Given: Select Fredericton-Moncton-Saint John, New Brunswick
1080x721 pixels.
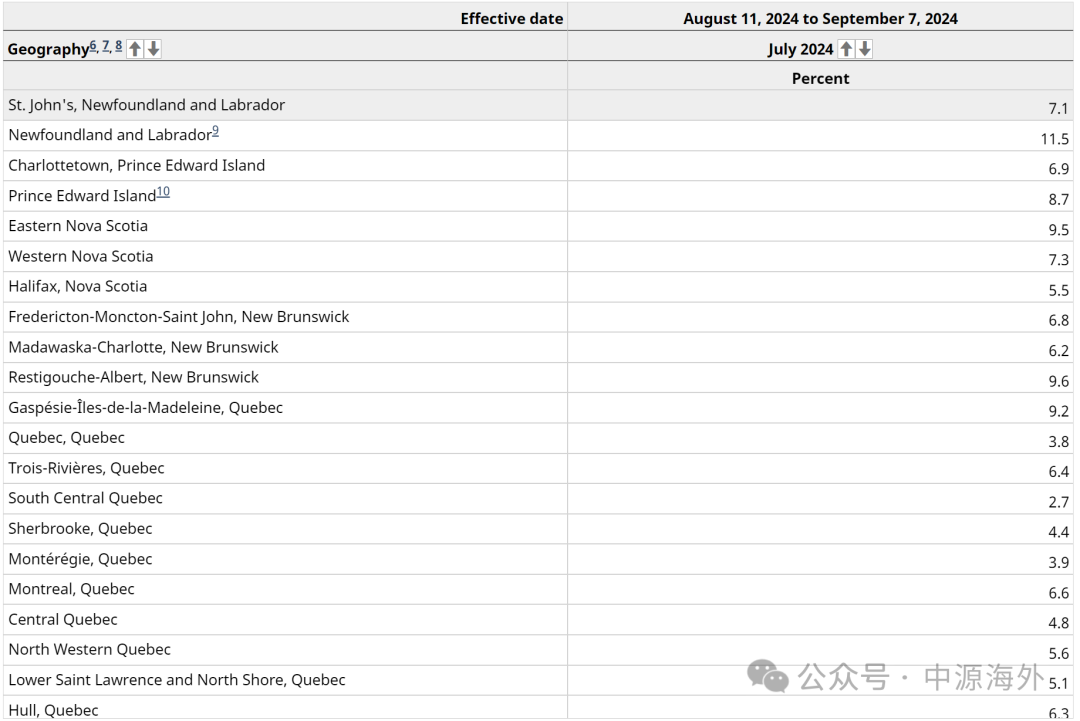Looking at the screenshot, I should click(179, 317).
